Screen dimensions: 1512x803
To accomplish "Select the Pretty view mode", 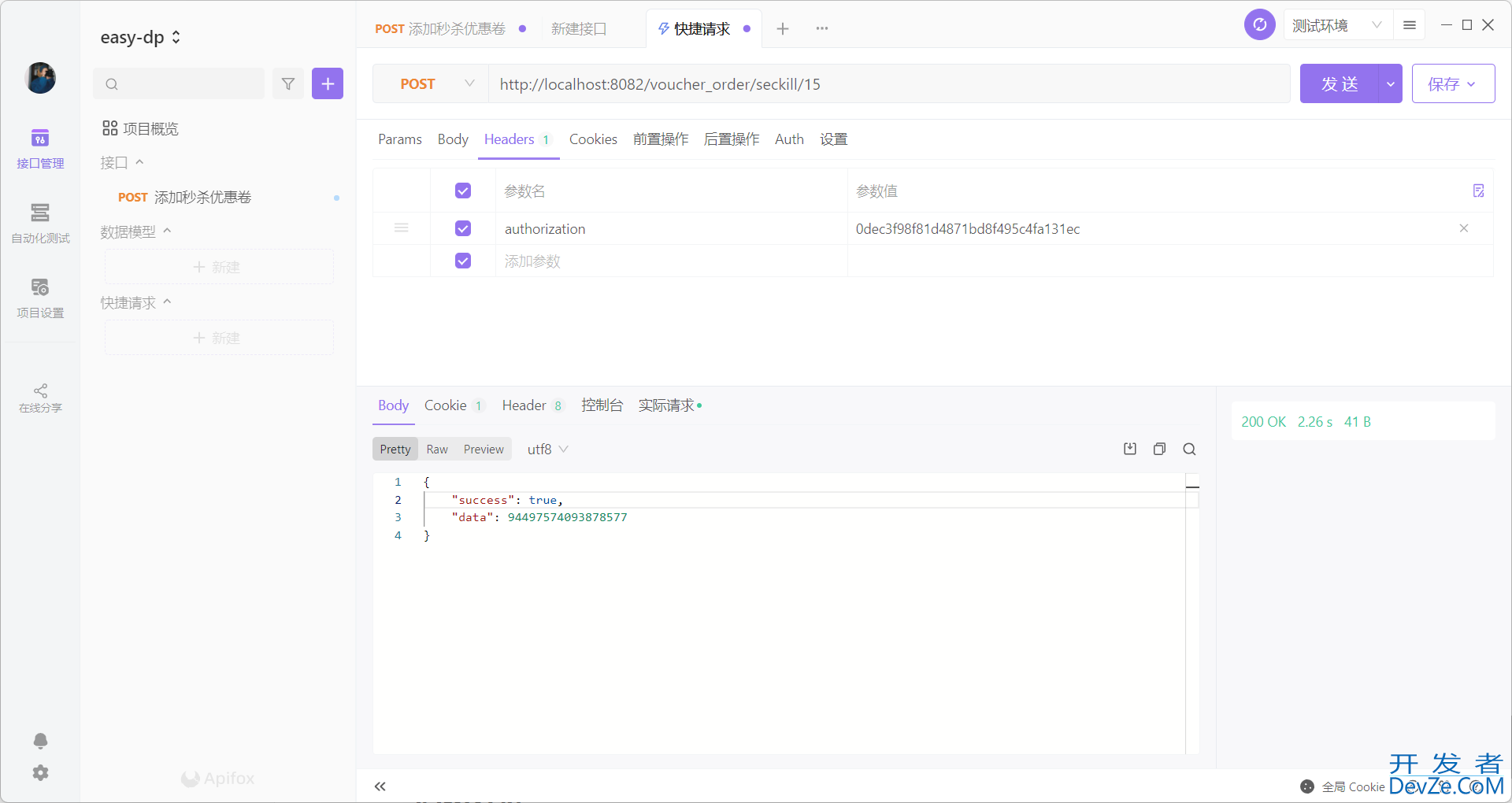I will [395, 449].
